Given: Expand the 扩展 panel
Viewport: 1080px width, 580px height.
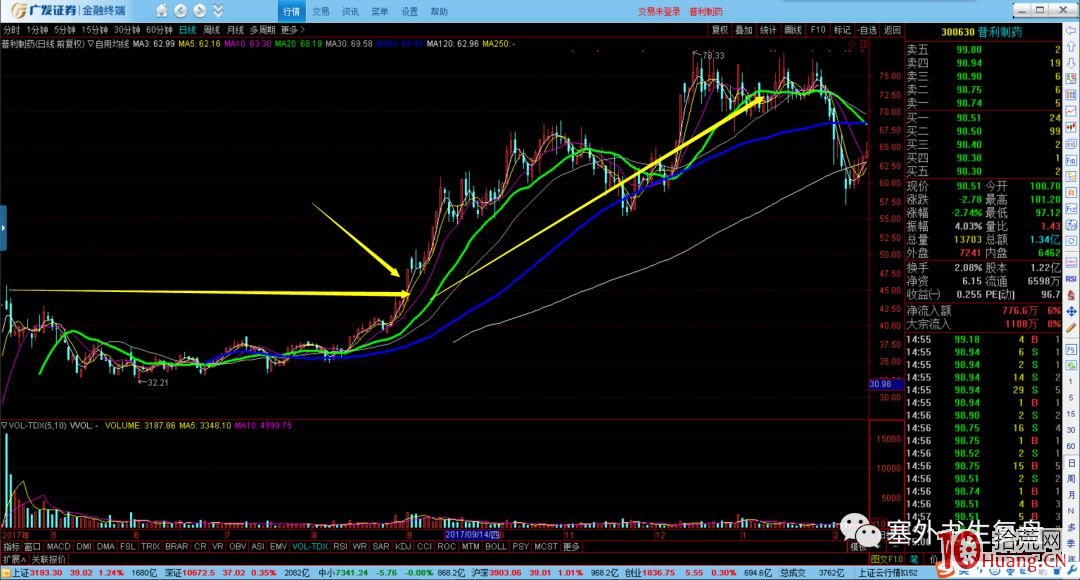Looking at the screenshot, I should tap(14, 559).
